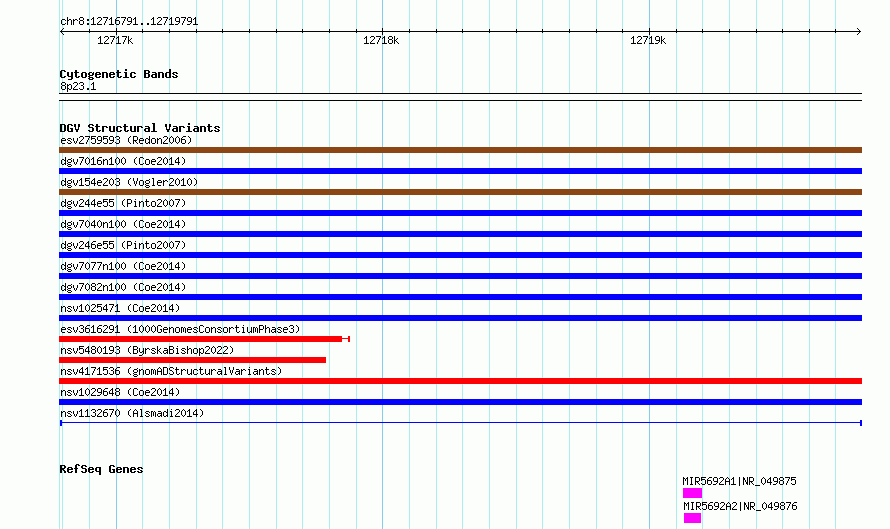Open dgv7077n100 (Coe2014) variant label
890x529 pixels.
pos(123,266)
